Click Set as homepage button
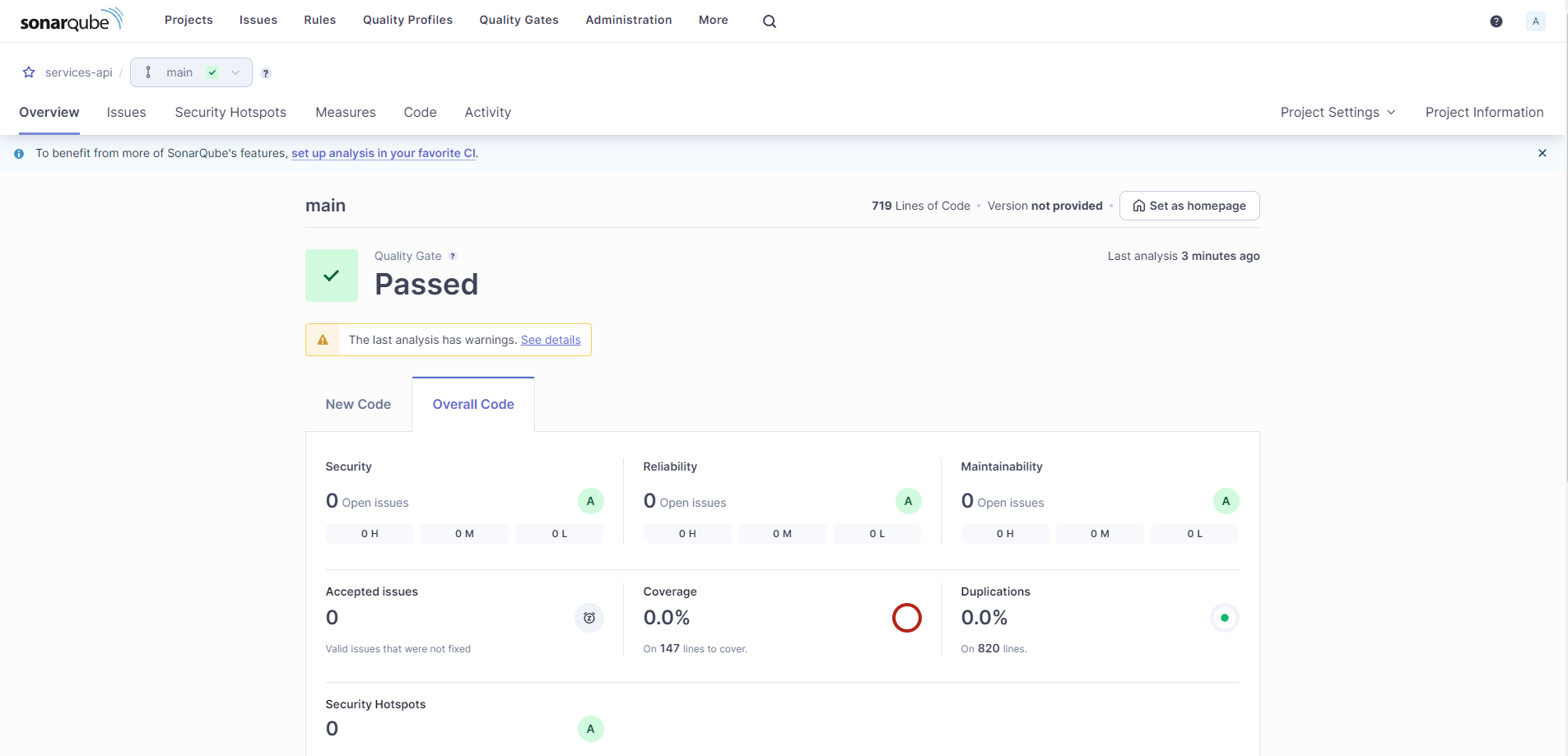Image resolution: width=1568 pixels, height=756 pixels. click(x=1189, y=206)
